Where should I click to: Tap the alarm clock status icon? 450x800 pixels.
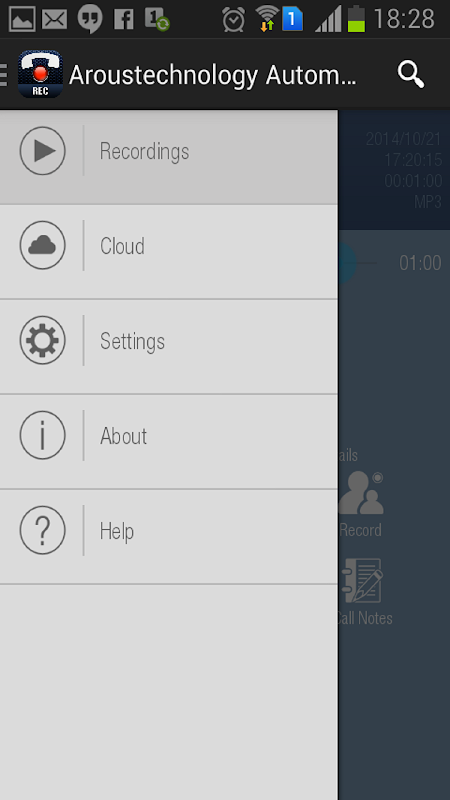tap(234, 19)
